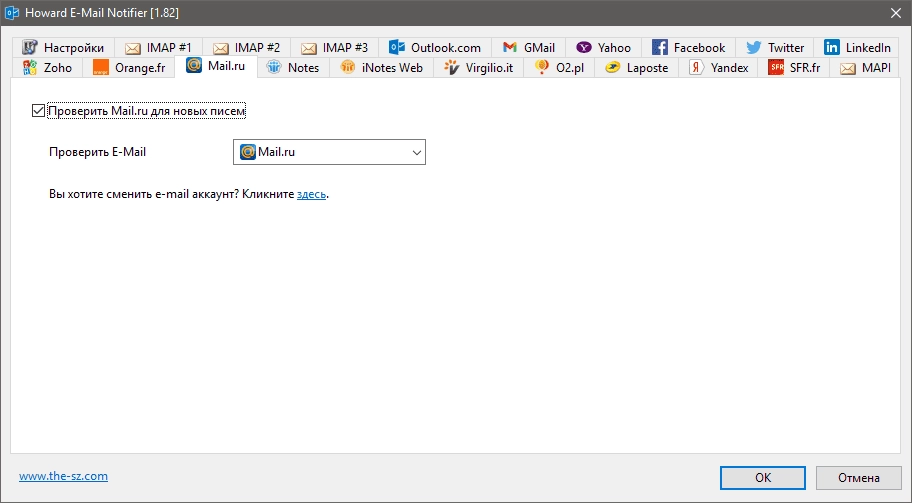This screenshot has width=912, height=503.
Task: Go to the Outlook.com tab label
Action: [446, 48]
